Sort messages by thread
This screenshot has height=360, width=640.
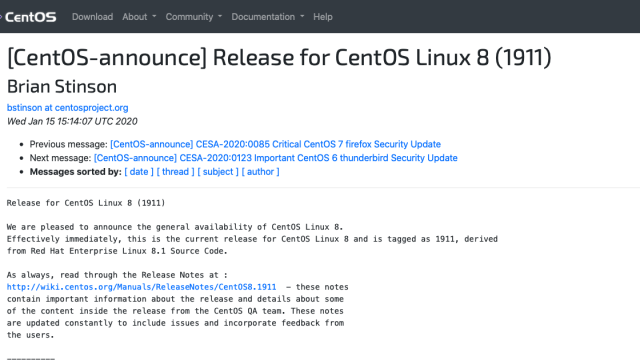tap(176, 172)
